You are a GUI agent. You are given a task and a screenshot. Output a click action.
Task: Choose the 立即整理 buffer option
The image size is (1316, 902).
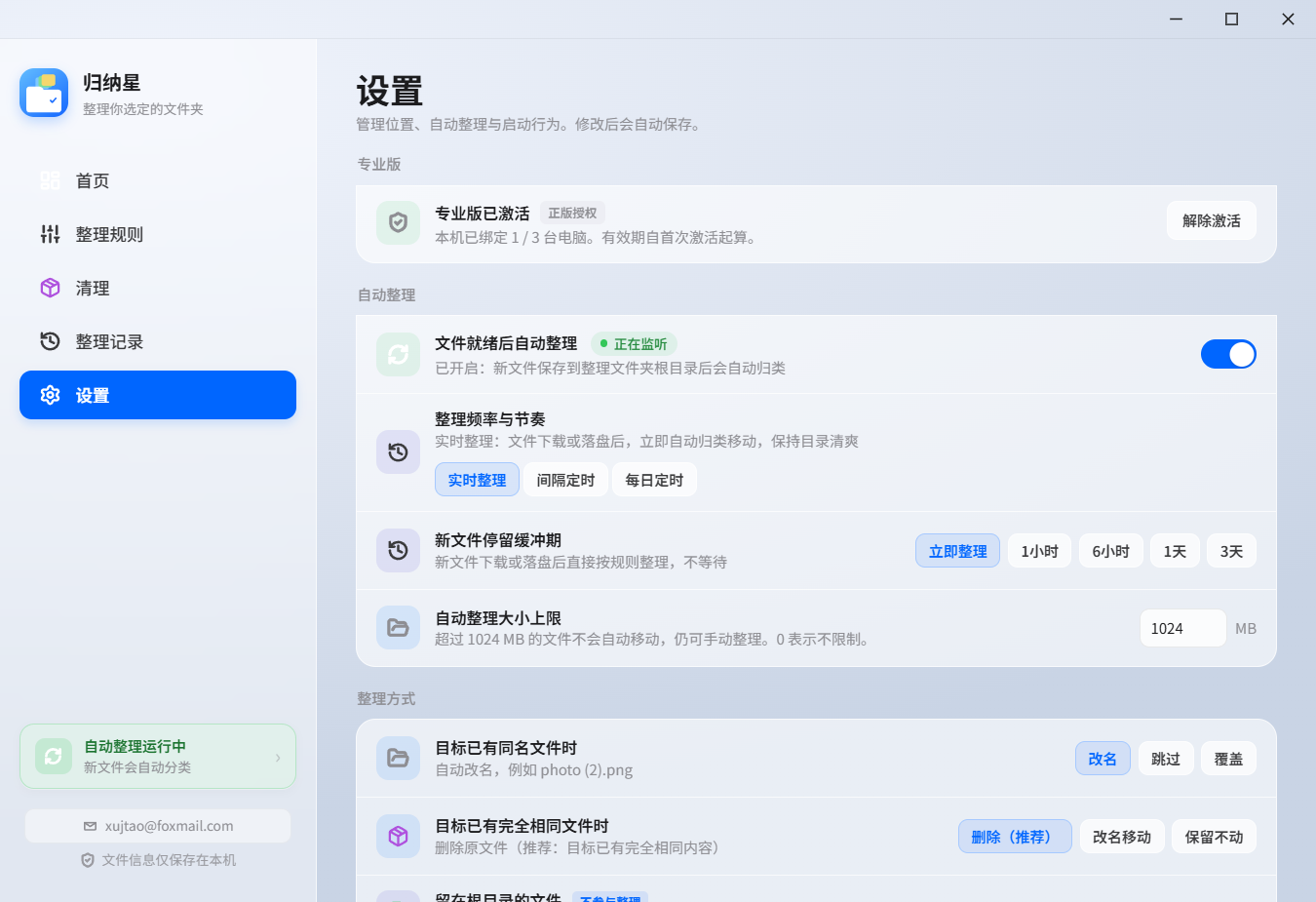[x=957, y=551]
